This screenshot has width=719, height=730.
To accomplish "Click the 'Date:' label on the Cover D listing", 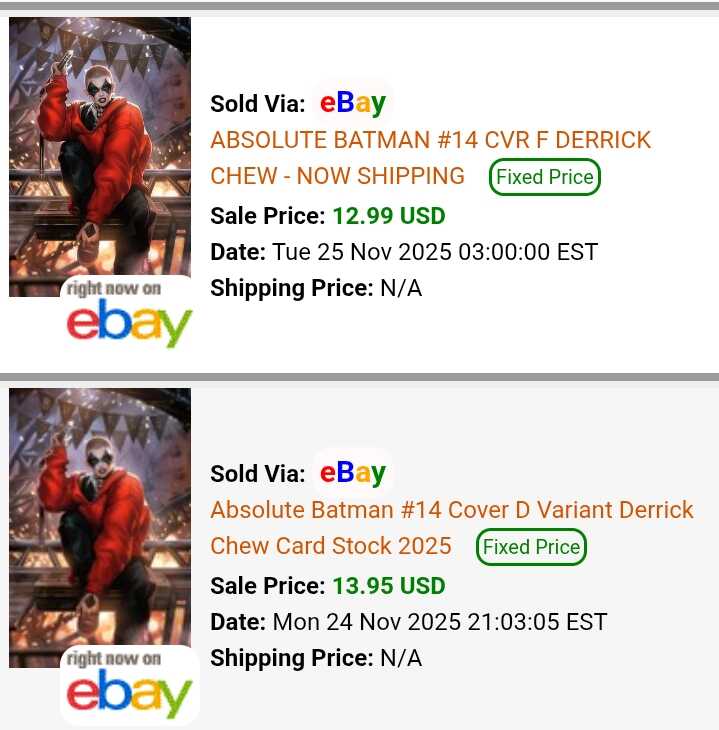I will pyautogui.click(x=237, y=622).
